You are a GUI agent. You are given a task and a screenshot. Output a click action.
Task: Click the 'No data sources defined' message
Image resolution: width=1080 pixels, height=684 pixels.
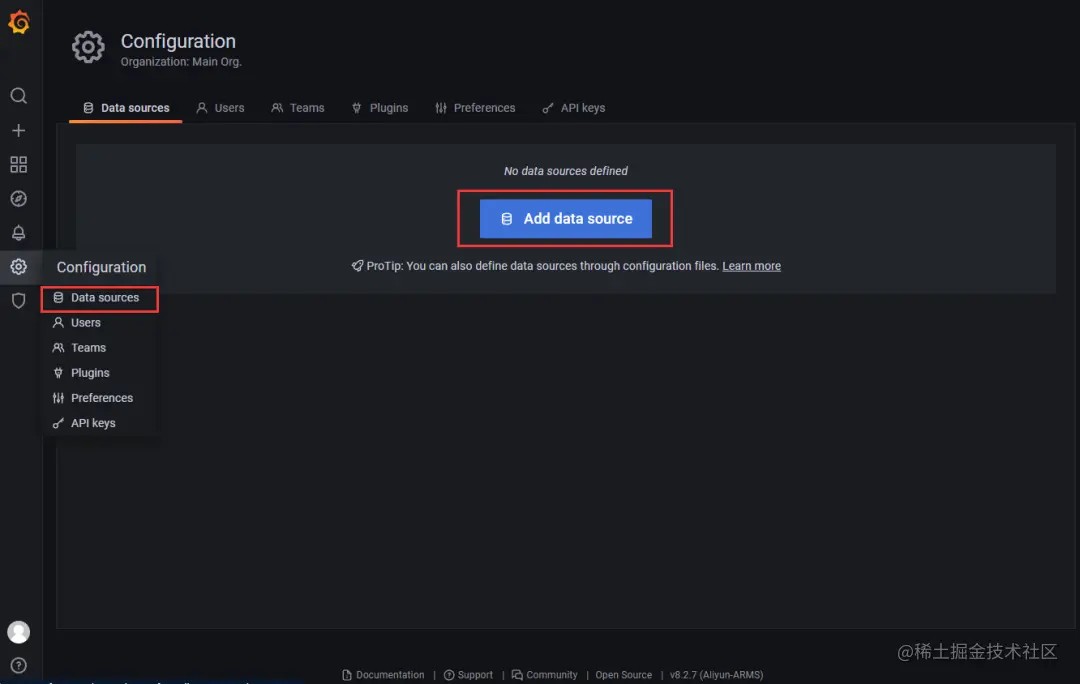(x=565, y=171)
